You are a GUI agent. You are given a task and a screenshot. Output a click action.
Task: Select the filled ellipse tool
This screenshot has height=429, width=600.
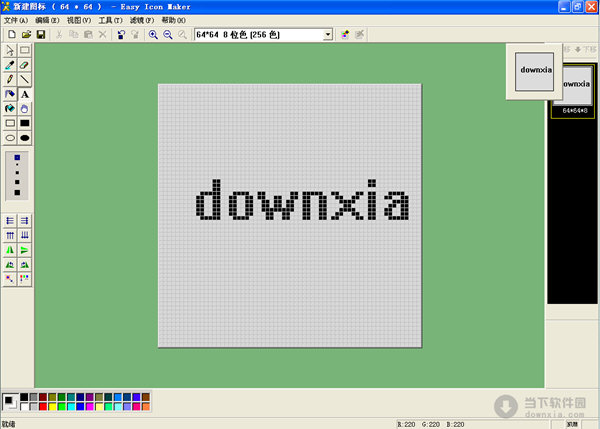pos(24,138)
